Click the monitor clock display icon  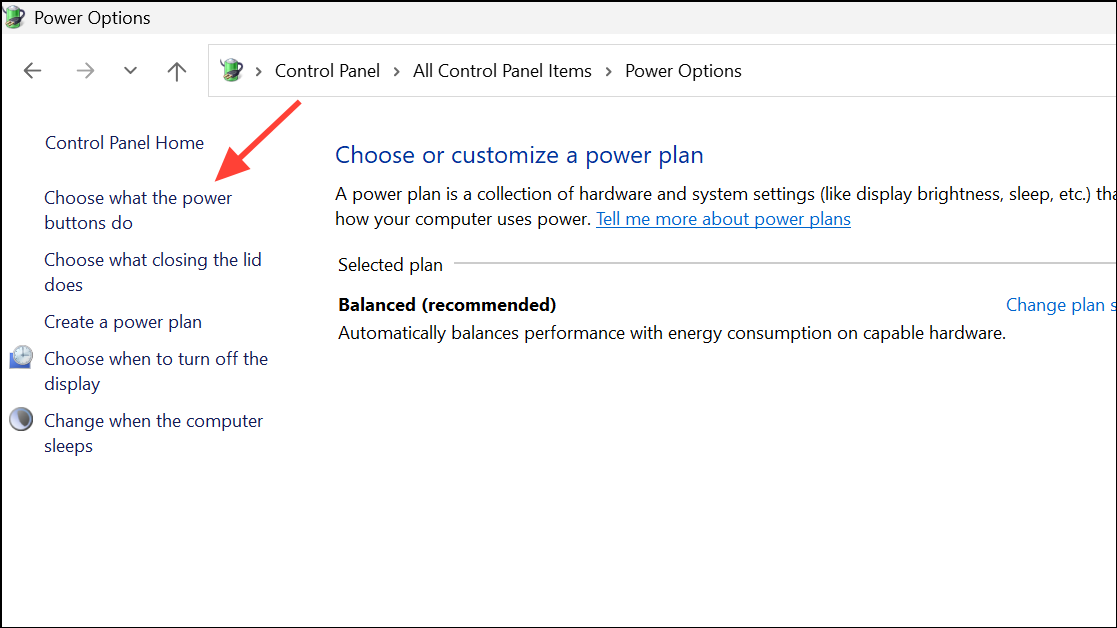(21, 358)
